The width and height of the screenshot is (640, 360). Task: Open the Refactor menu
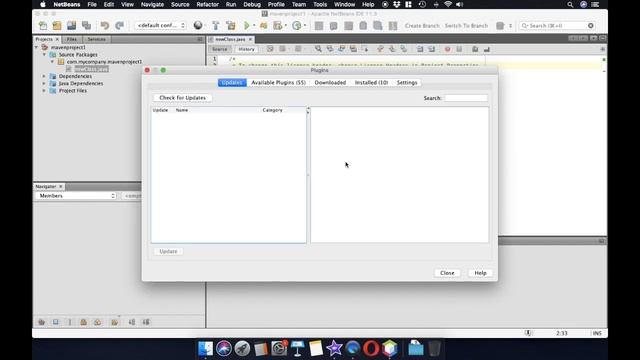click(207, 4)
